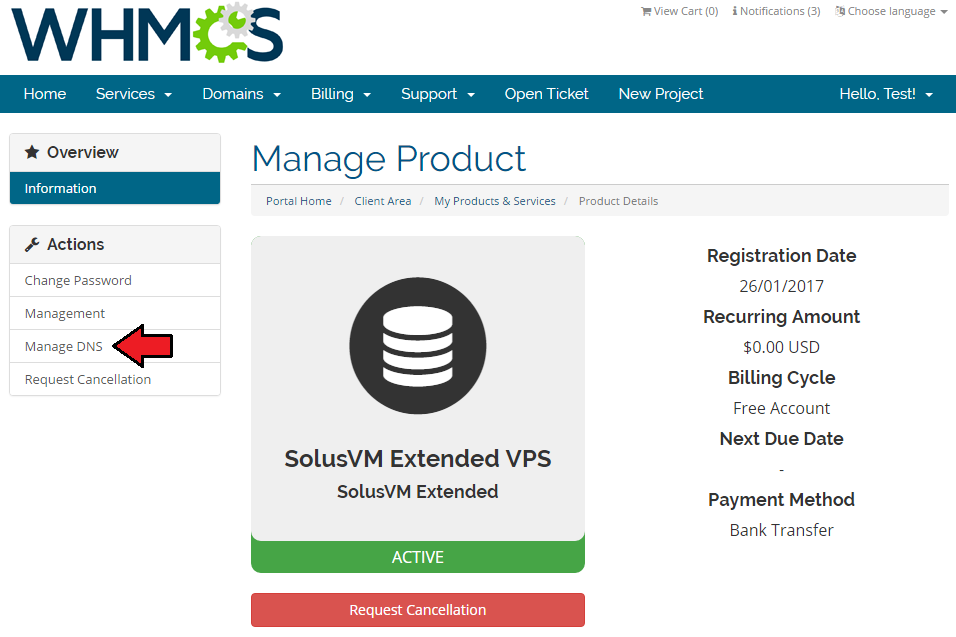Expand the Support menu
Image resolution: width=956 pixels, height=637 pixels.
pyautogui.click(x=438, y=94)
